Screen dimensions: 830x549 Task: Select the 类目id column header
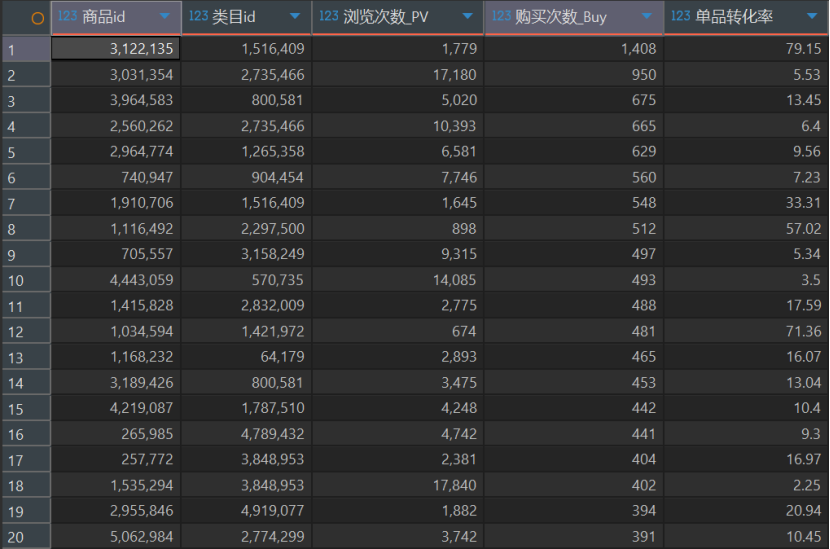(247, 17)
